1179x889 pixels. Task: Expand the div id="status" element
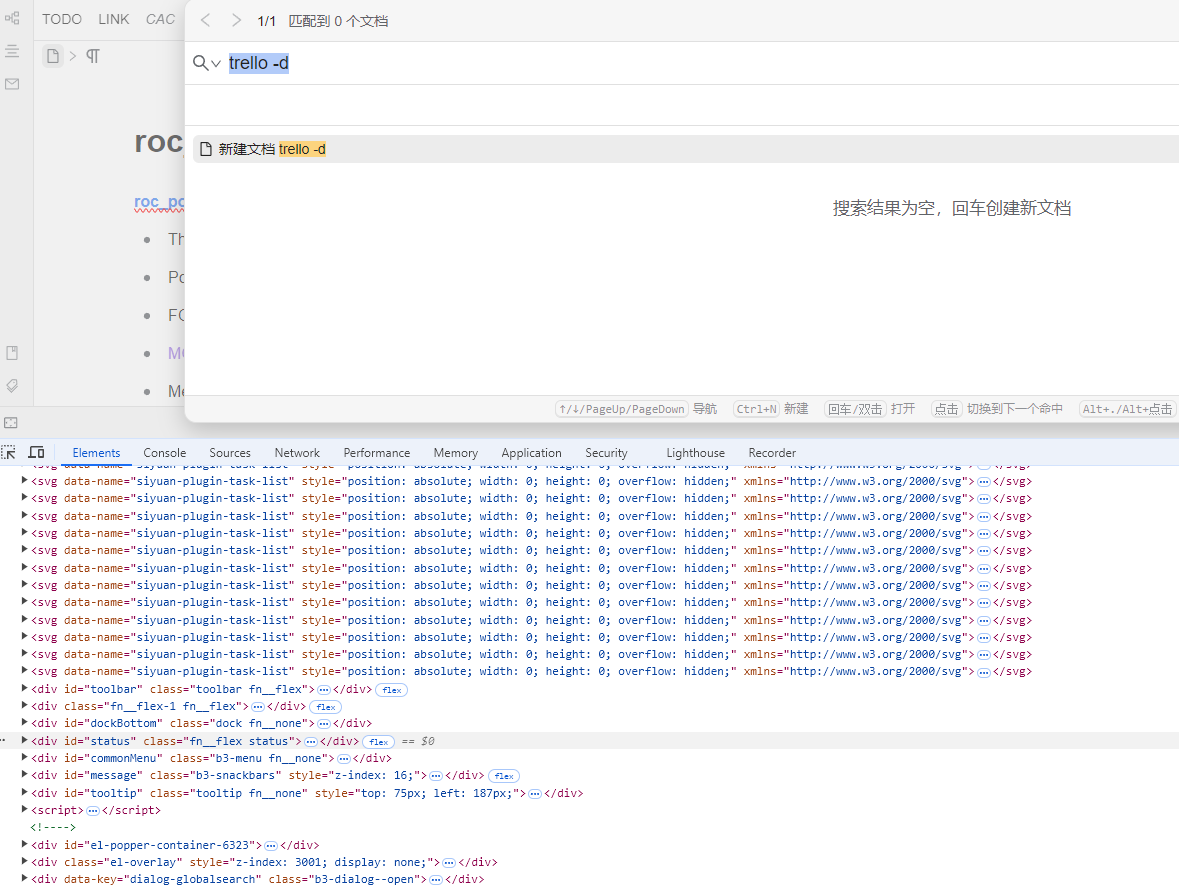coord(25,741)
